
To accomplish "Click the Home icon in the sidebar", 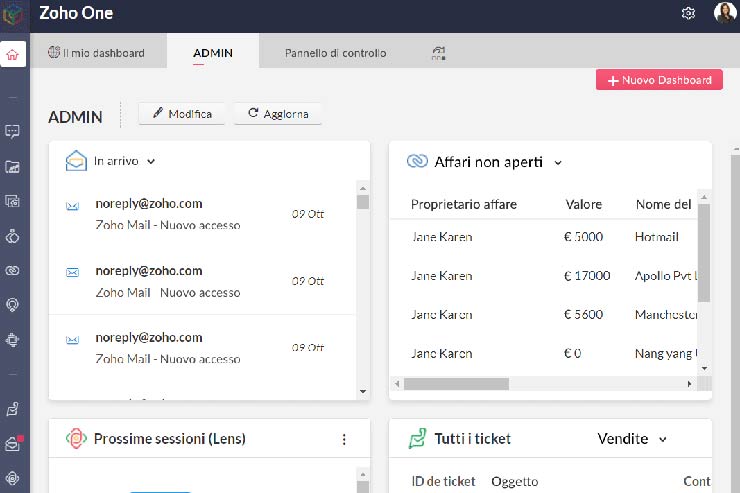I will click(13, 54).
